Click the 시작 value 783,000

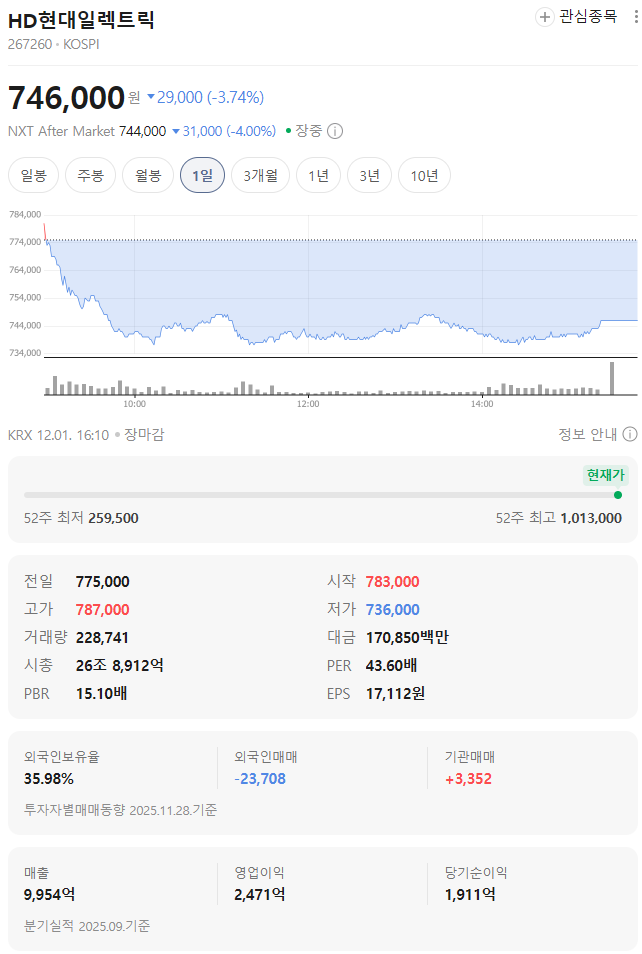pyautogui.click(x=392, y=581)
